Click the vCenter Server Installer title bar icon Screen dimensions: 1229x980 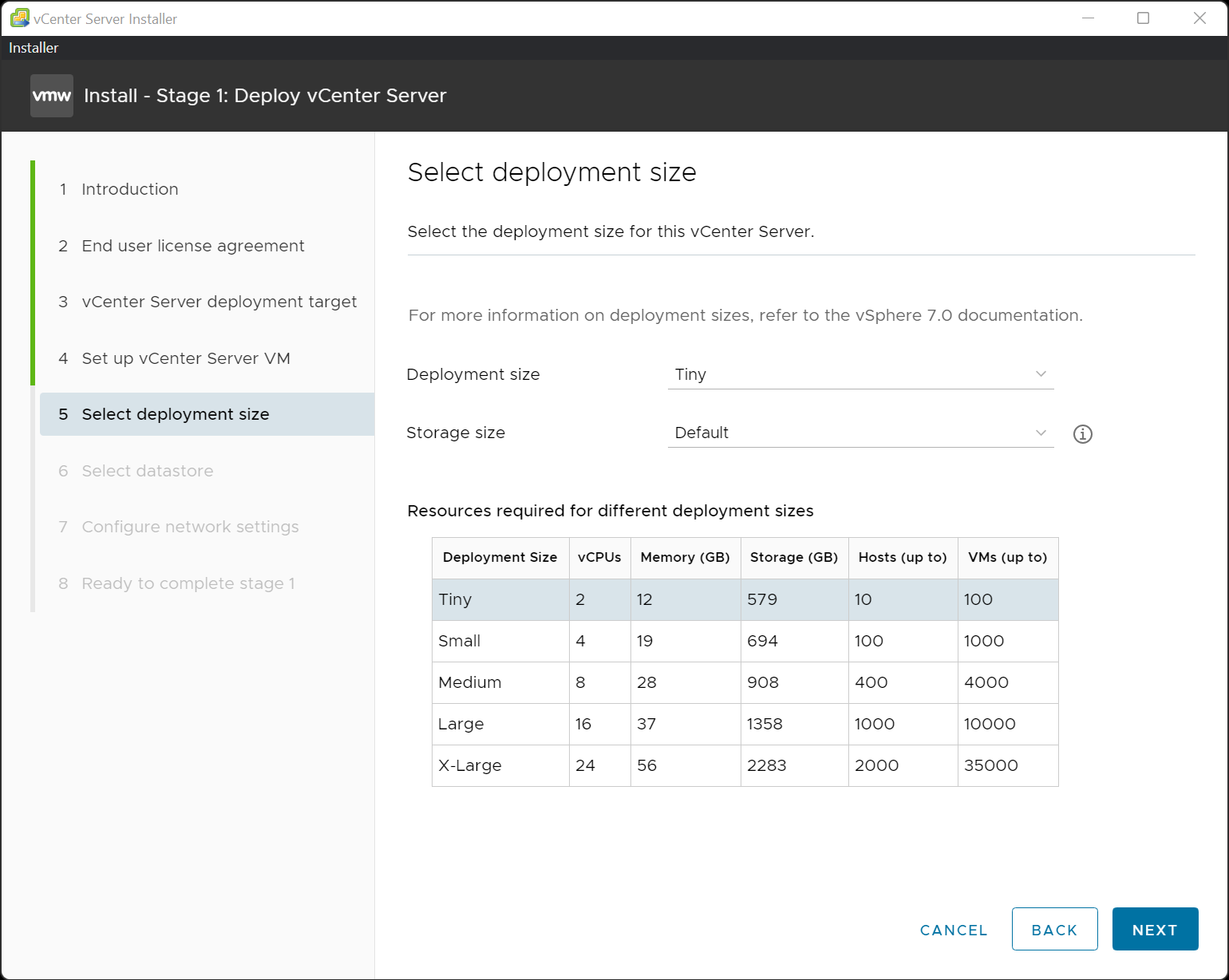tap(18, 18)
